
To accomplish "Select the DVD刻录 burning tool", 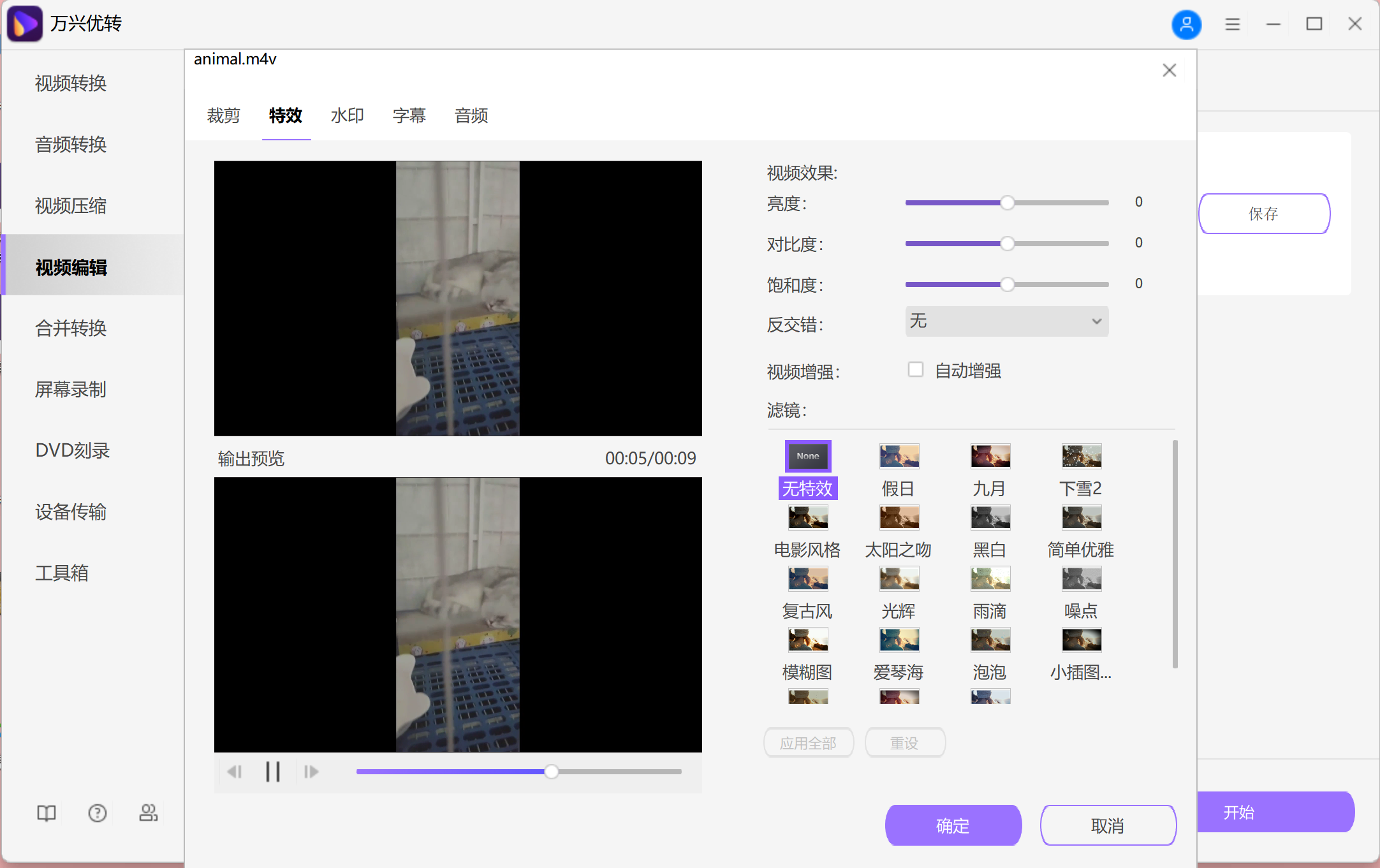I will click(x=72, y=450).
